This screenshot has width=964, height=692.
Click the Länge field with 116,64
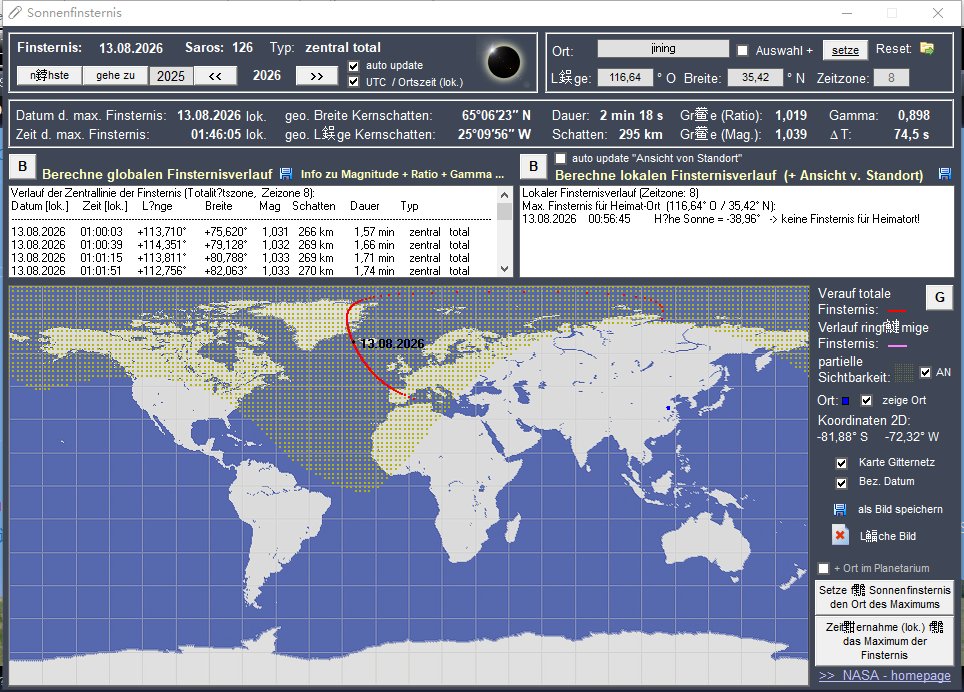625,77
